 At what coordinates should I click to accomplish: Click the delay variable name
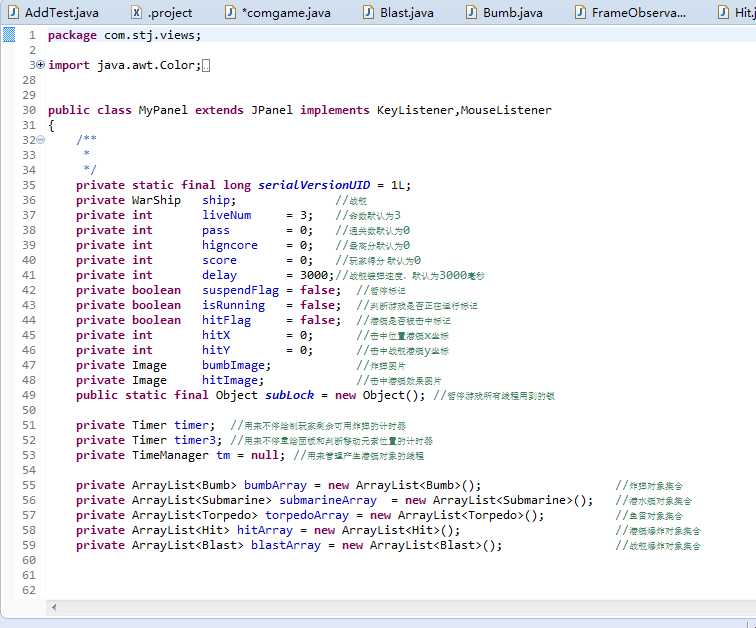pos(219,275)
